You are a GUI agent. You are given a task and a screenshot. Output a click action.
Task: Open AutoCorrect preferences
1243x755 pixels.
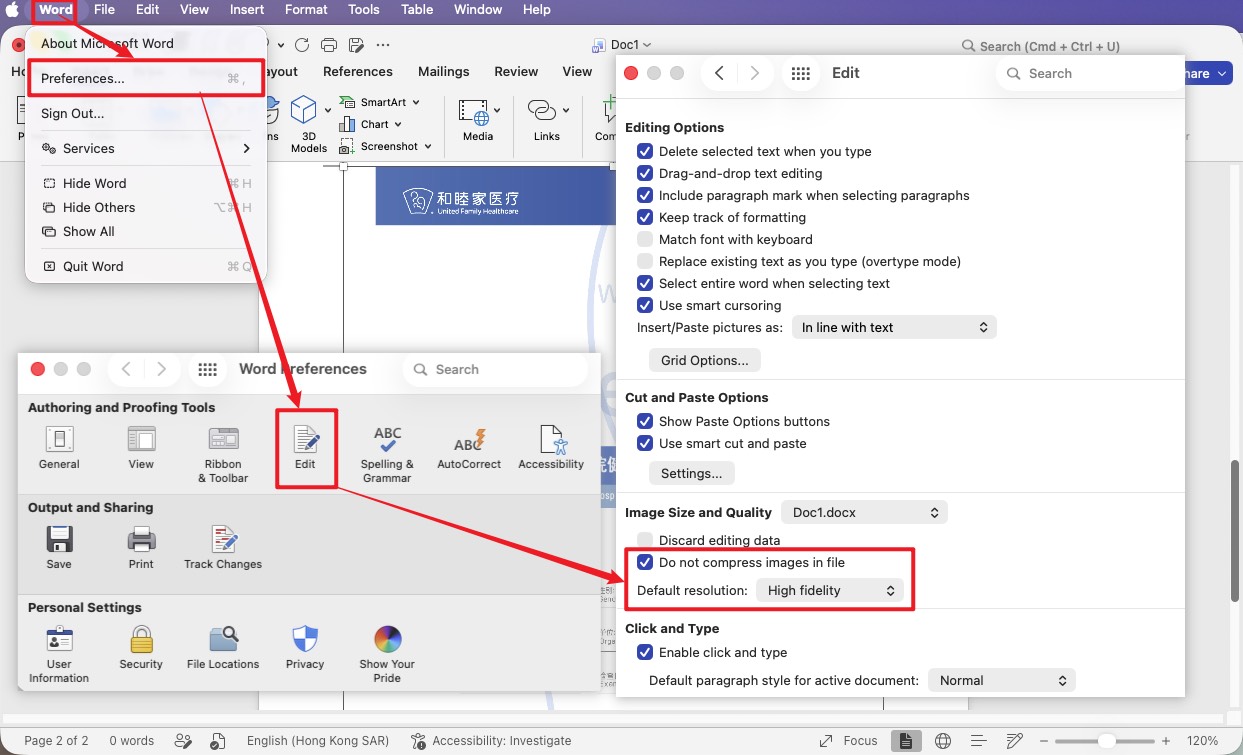click(x=469, y=440)
